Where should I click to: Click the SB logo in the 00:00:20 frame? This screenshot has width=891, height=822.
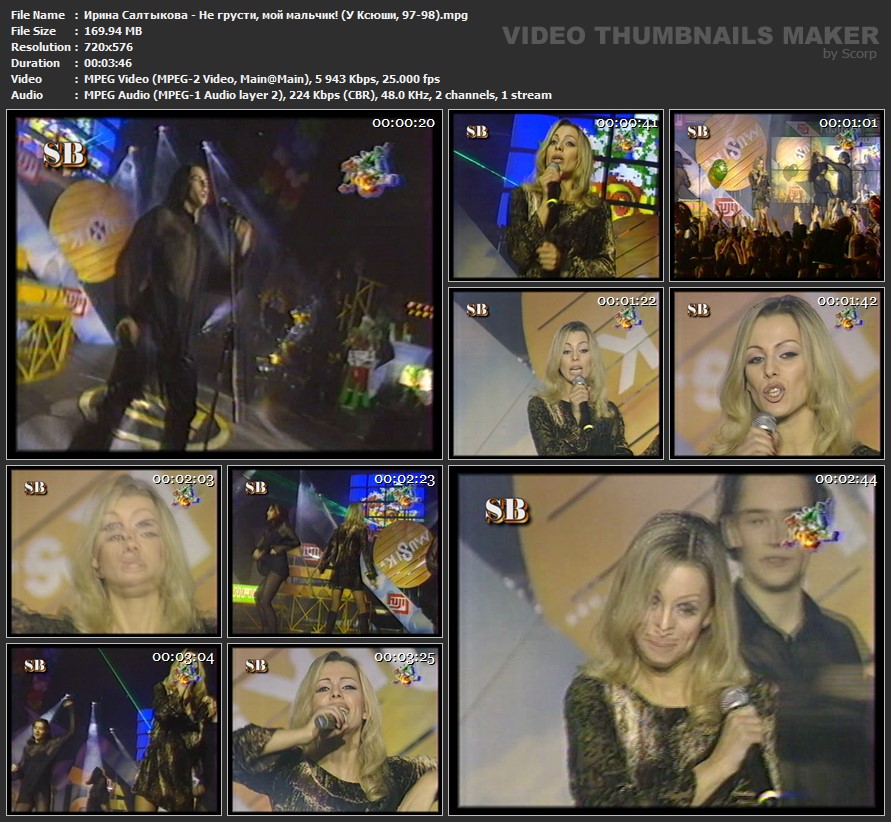pyautogui.click(x=65, y=153)
